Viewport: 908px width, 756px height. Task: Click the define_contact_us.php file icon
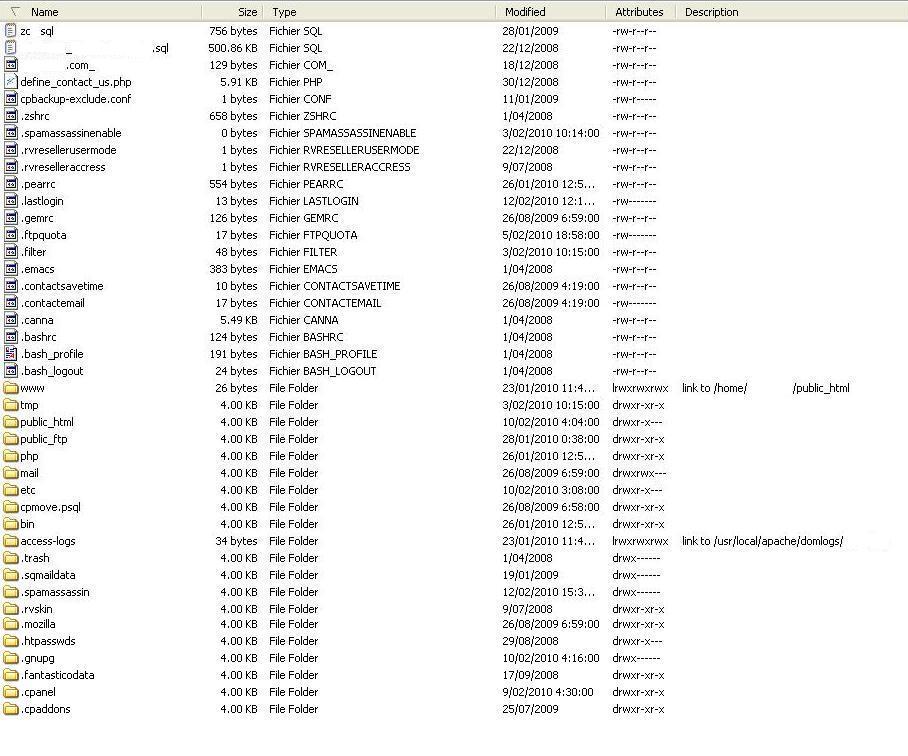[10, 82]
